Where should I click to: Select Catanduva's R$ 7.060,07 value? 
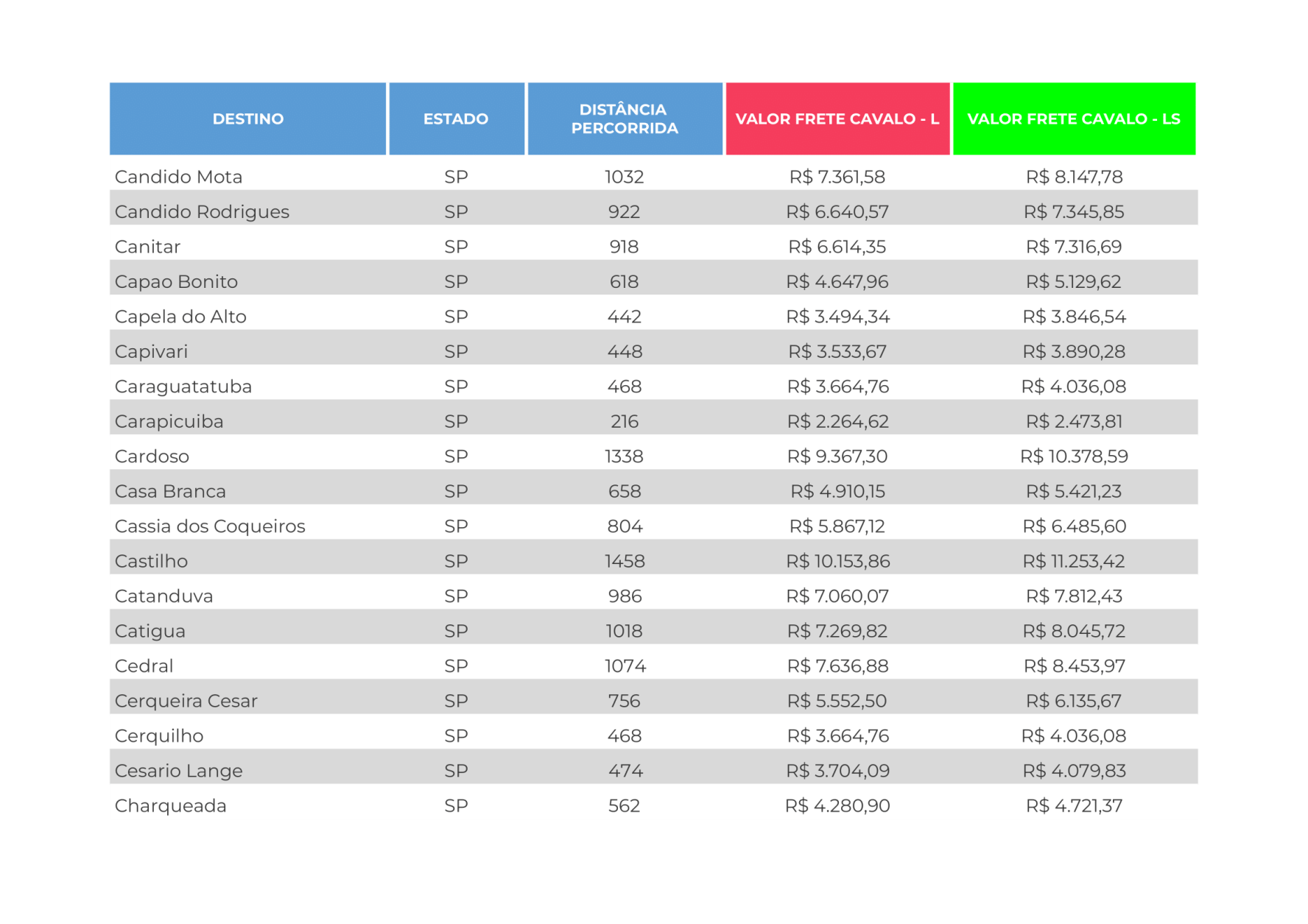pos(837,596)
